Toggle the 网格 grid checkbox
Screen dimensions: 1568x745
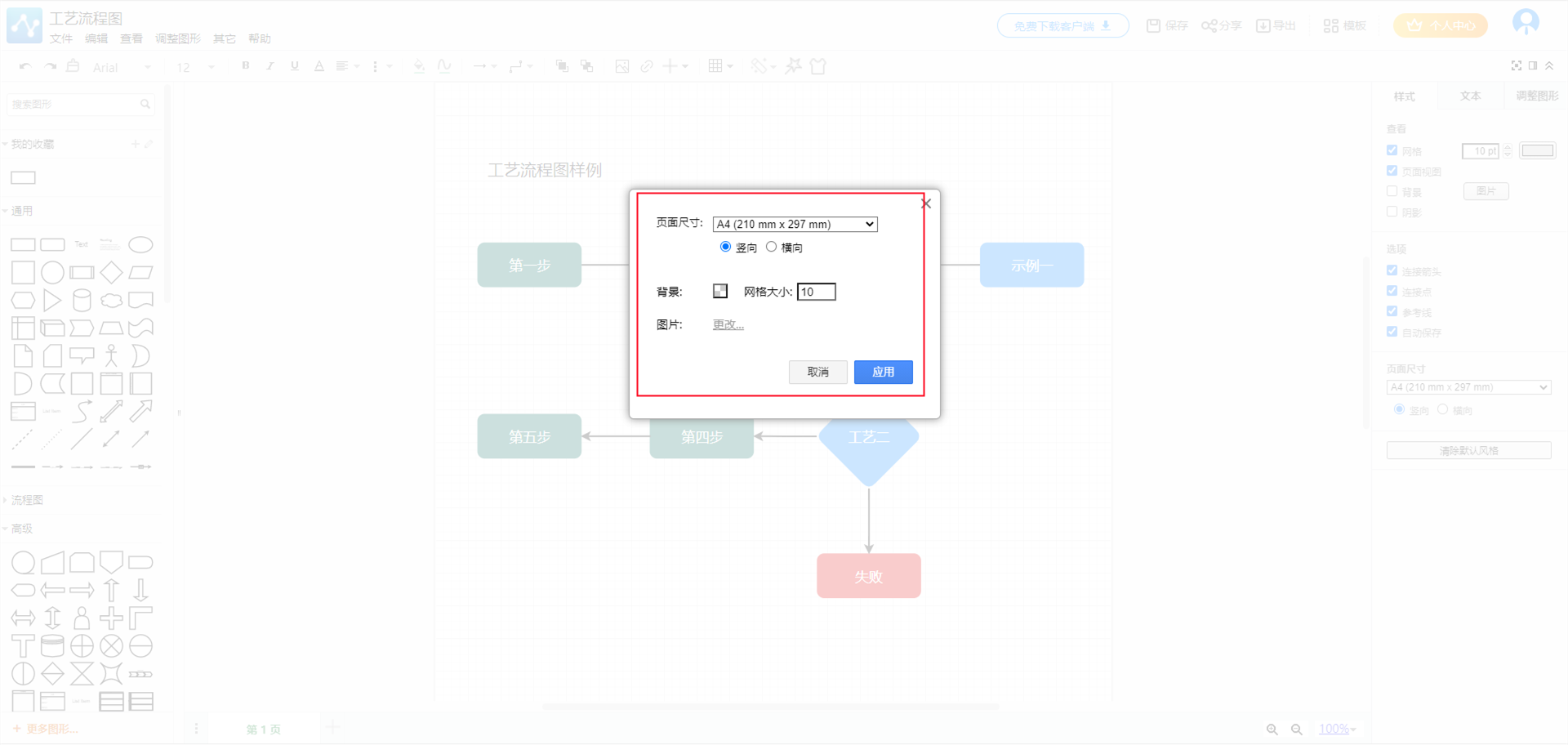click(x=1392, y=150)
